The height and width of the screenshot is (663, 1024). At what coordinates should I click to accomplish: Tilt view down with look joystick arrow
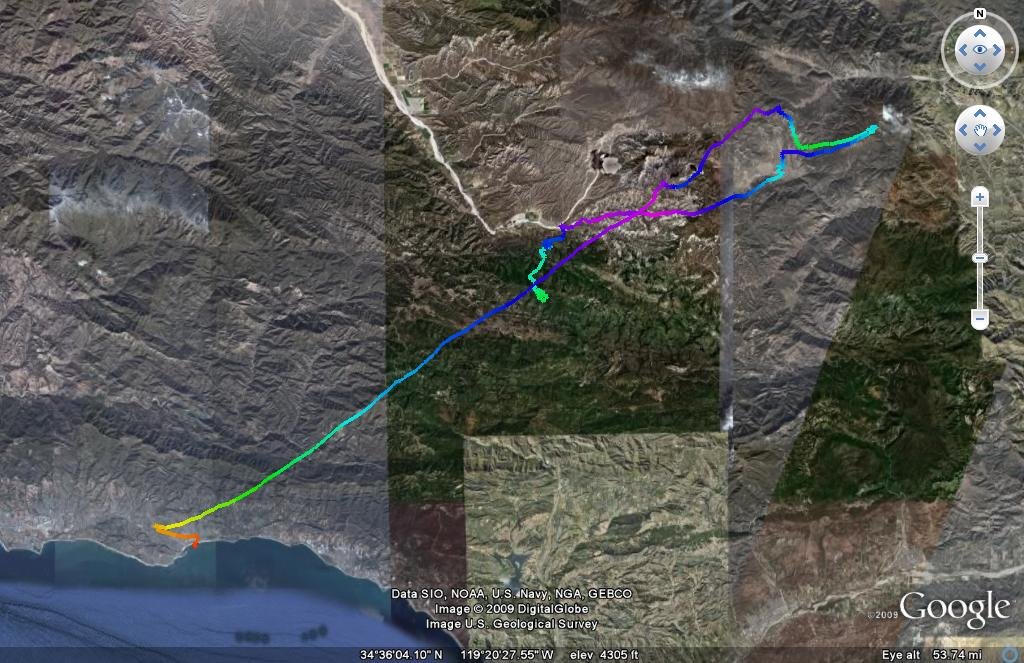pyautogui.click(x=980, y=67)
